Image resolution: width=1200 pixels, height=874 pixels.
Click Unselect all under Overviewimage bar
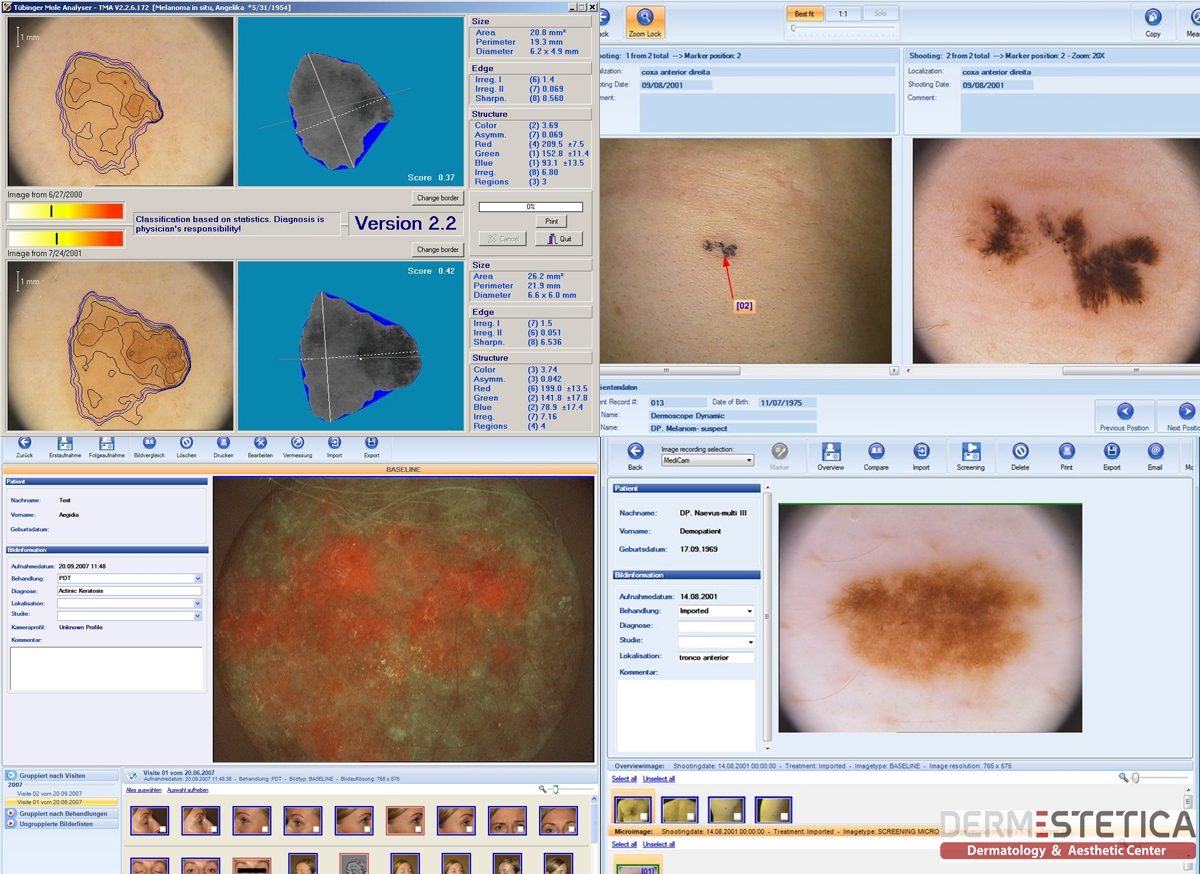pos(658,778)
